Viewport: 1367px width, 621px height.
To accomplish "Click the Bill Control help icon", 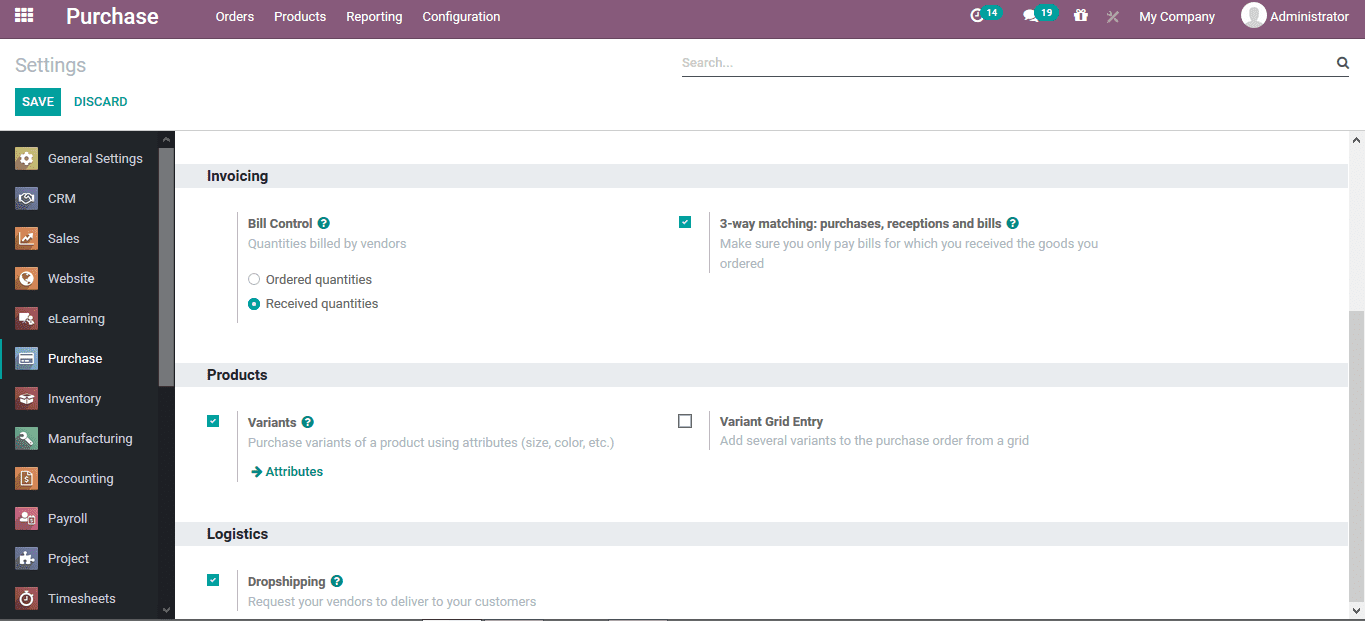I will tap(324, 224).
